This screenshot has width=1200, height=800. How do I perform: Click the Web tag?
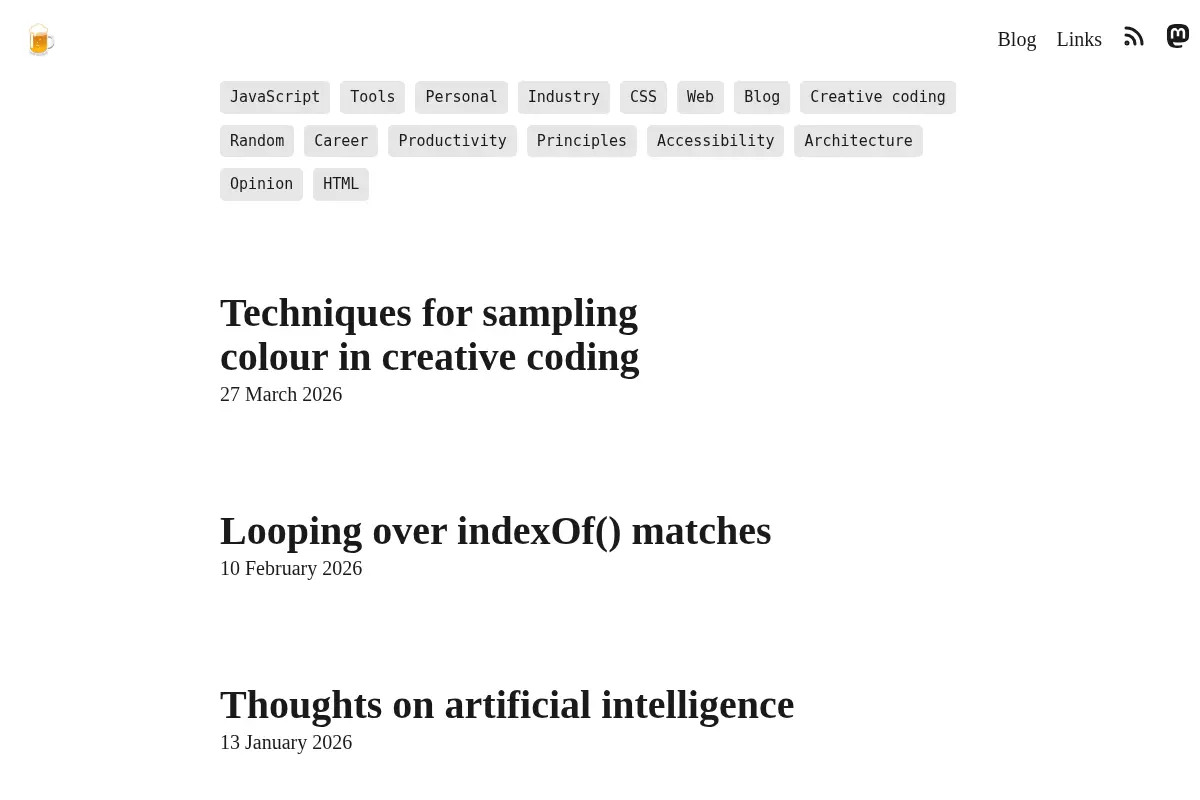(x=700, y=97)
